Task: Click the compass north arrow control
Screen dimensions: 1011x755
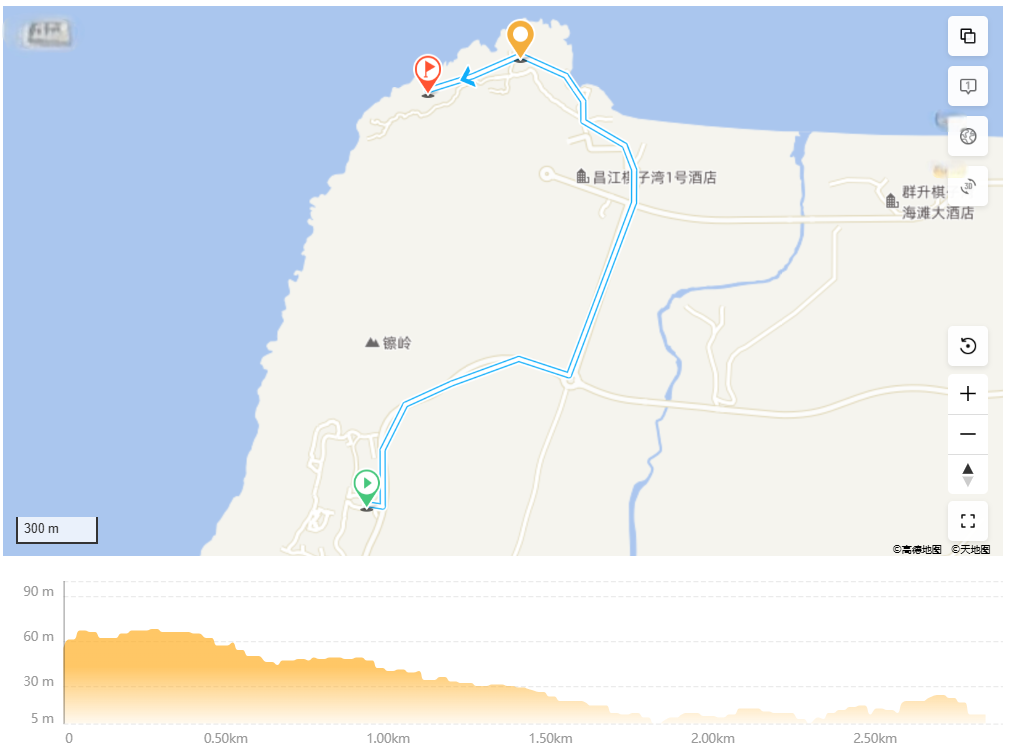Action: tap(967, 475)
